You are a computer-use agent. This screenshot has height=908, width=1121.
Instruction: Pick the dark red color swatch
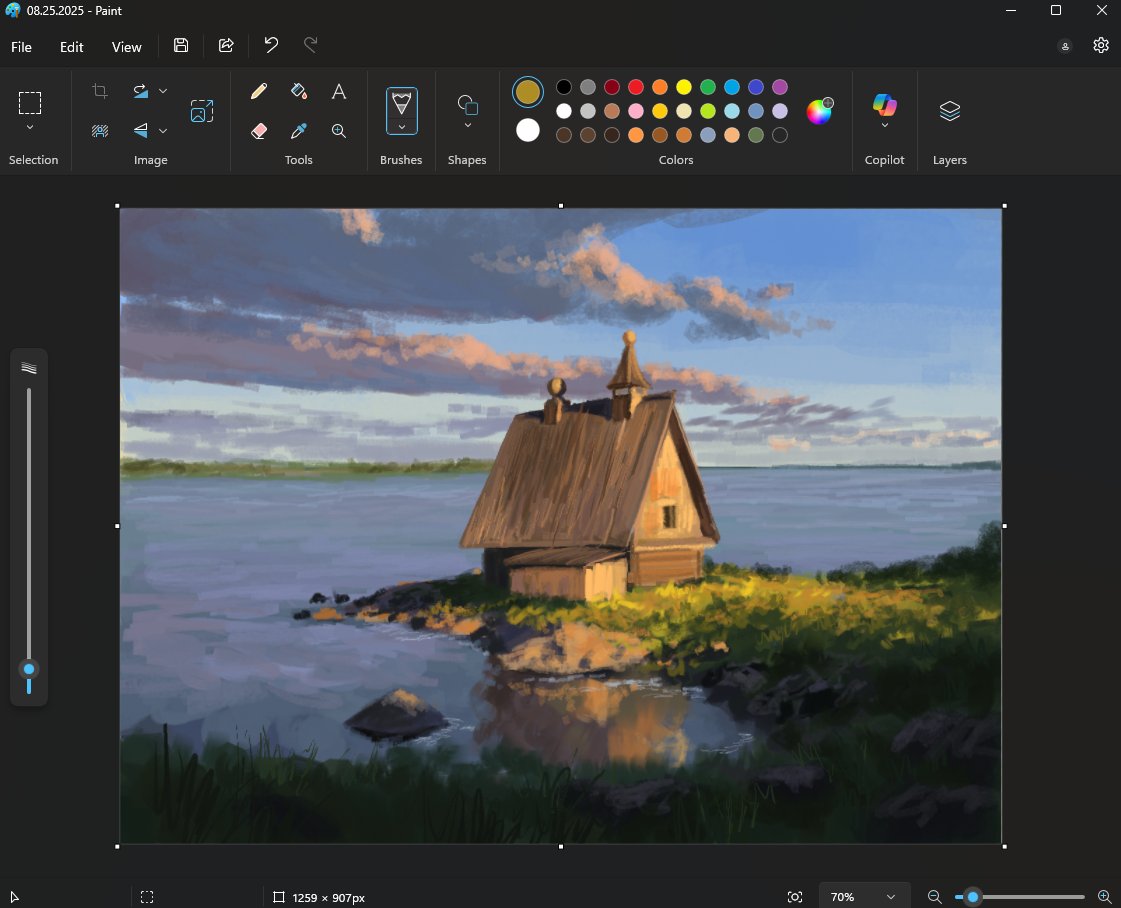(x=612, y=87)
